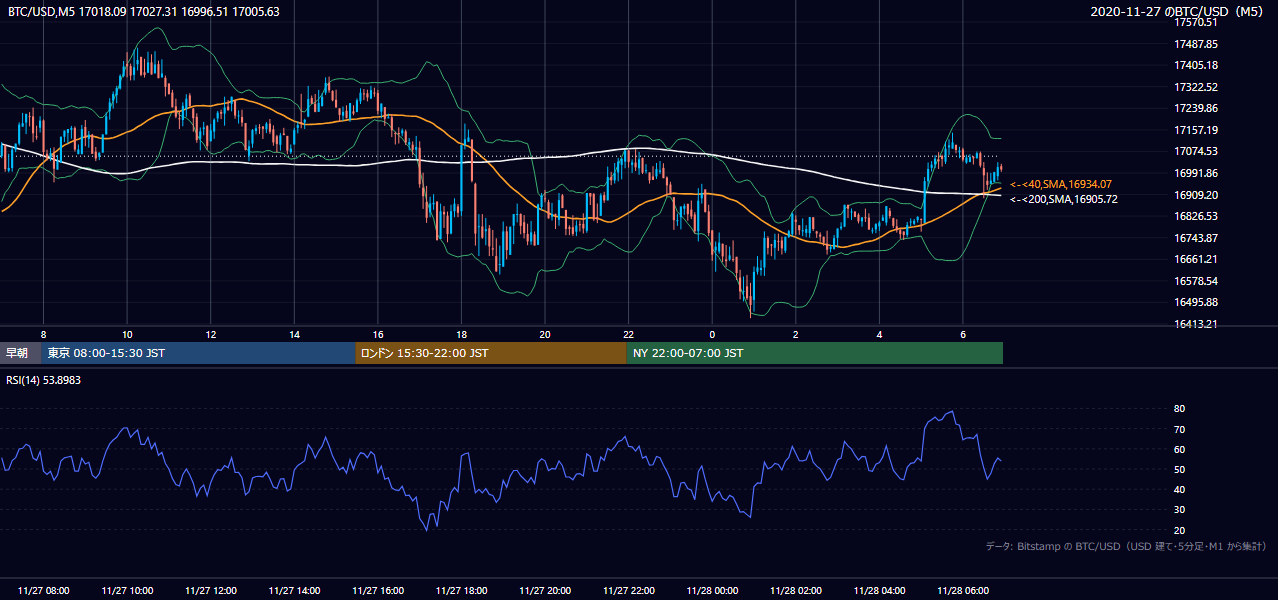Click the 11/27 18:00 bottom date label

[x=461, y=590]
